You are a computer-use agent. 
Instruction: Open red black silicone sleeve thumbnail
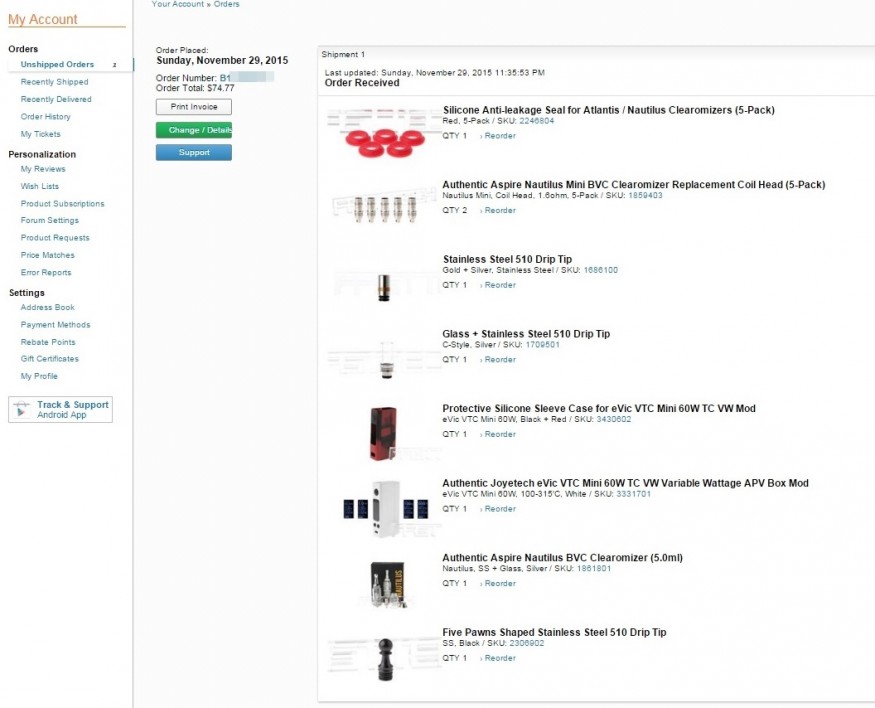click(x=383, y=434)
